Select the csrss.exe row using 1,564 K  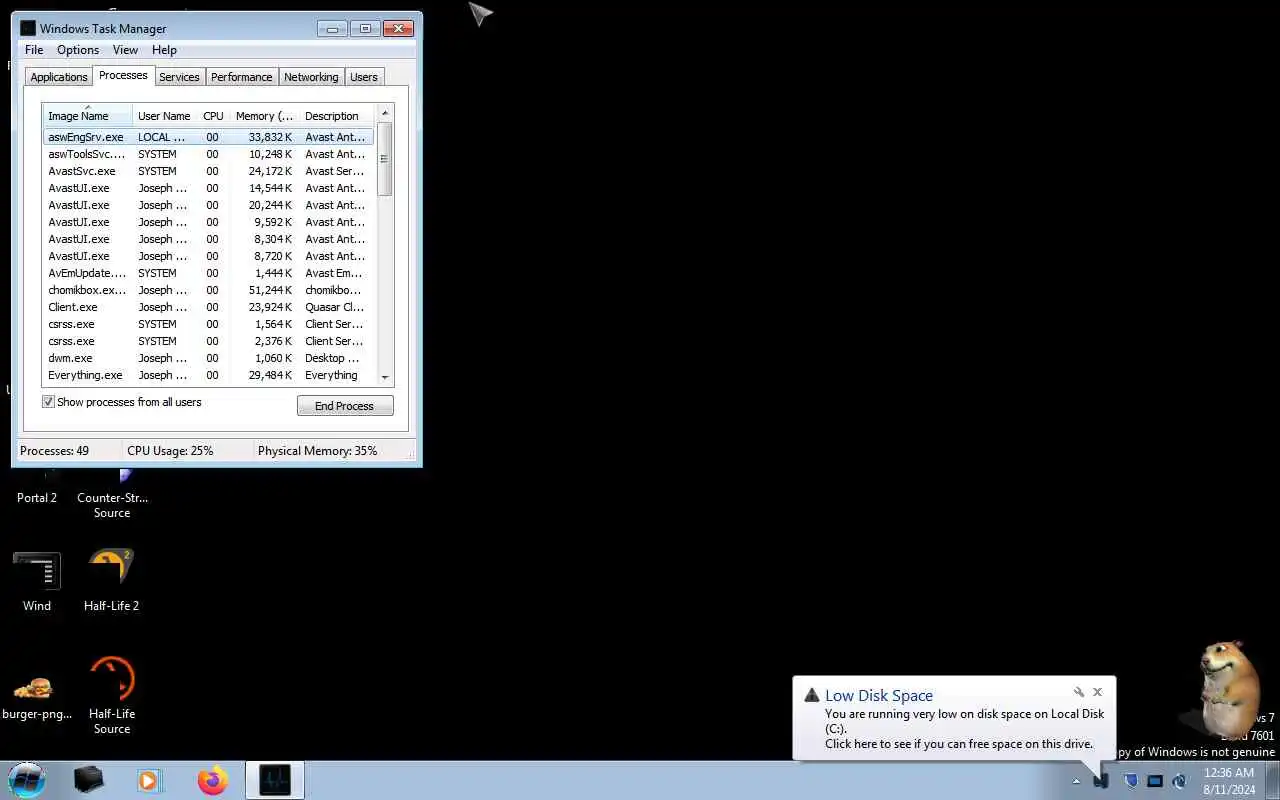[x=208, y=324]
